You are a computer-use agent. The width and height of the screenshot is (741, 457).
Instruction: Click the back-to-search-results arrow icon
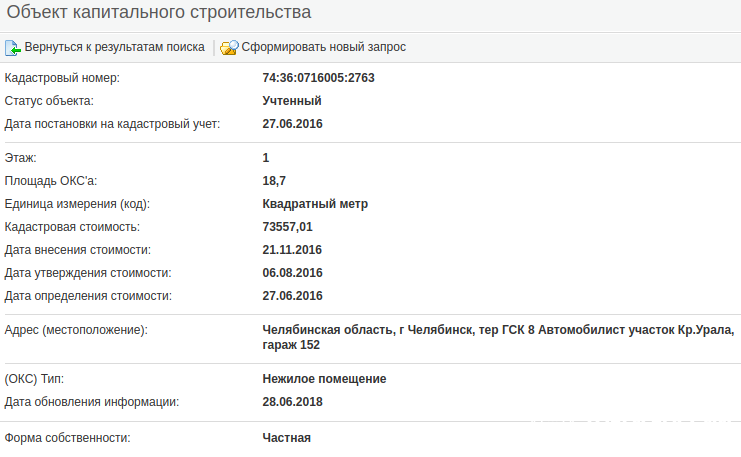point(13,47)
